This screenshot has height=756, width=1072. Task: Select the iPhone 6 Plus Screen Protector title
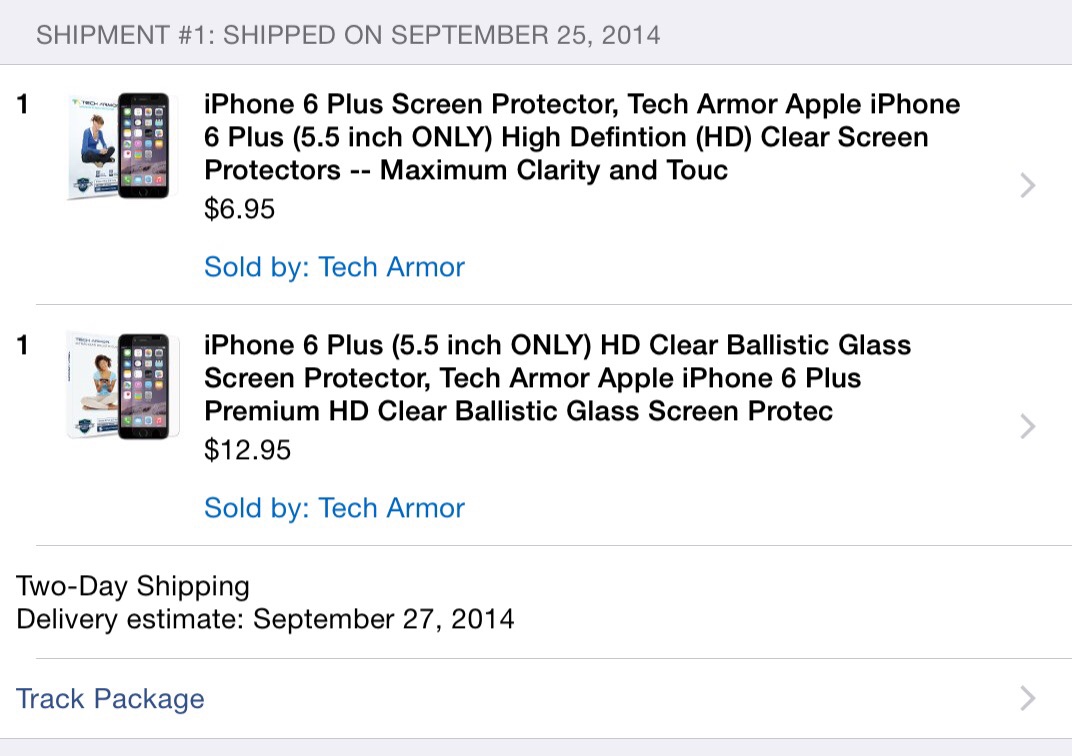click(580, 137)
